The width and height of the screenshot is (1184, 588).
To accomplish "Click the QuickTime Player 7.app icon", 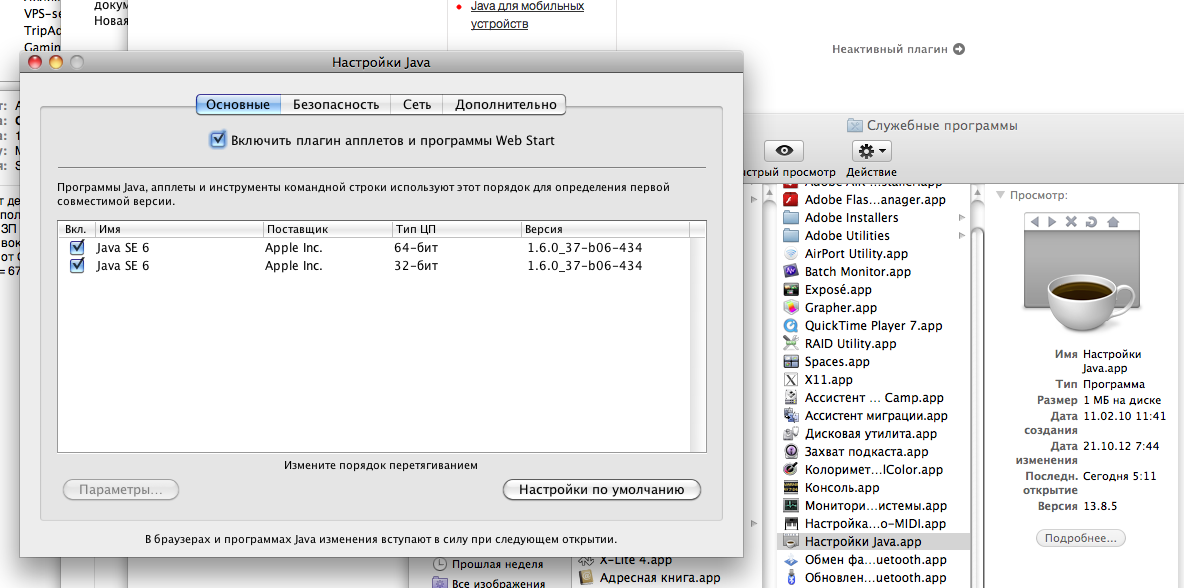I will (x=791, y=326).
